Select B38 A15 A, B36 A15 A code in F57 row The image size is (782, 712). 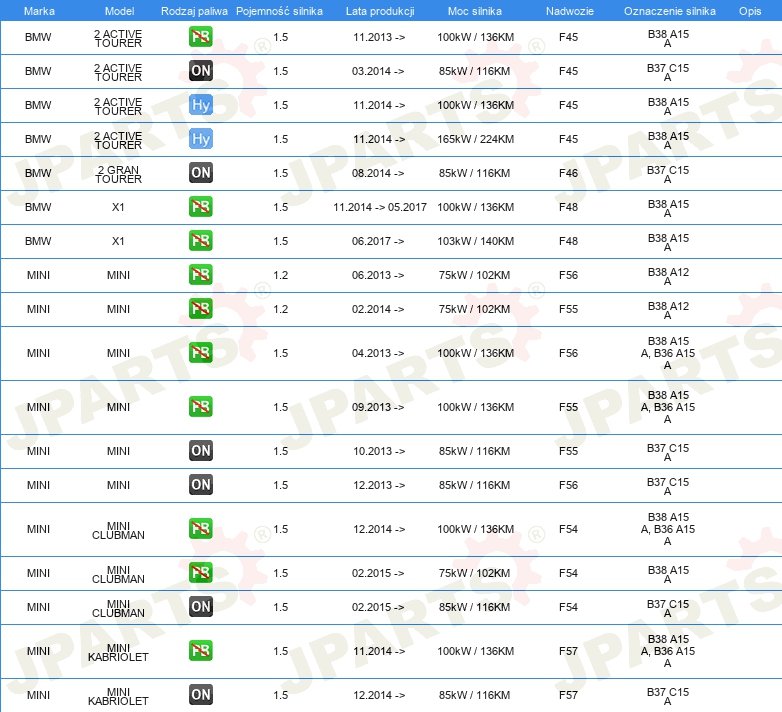668,651
